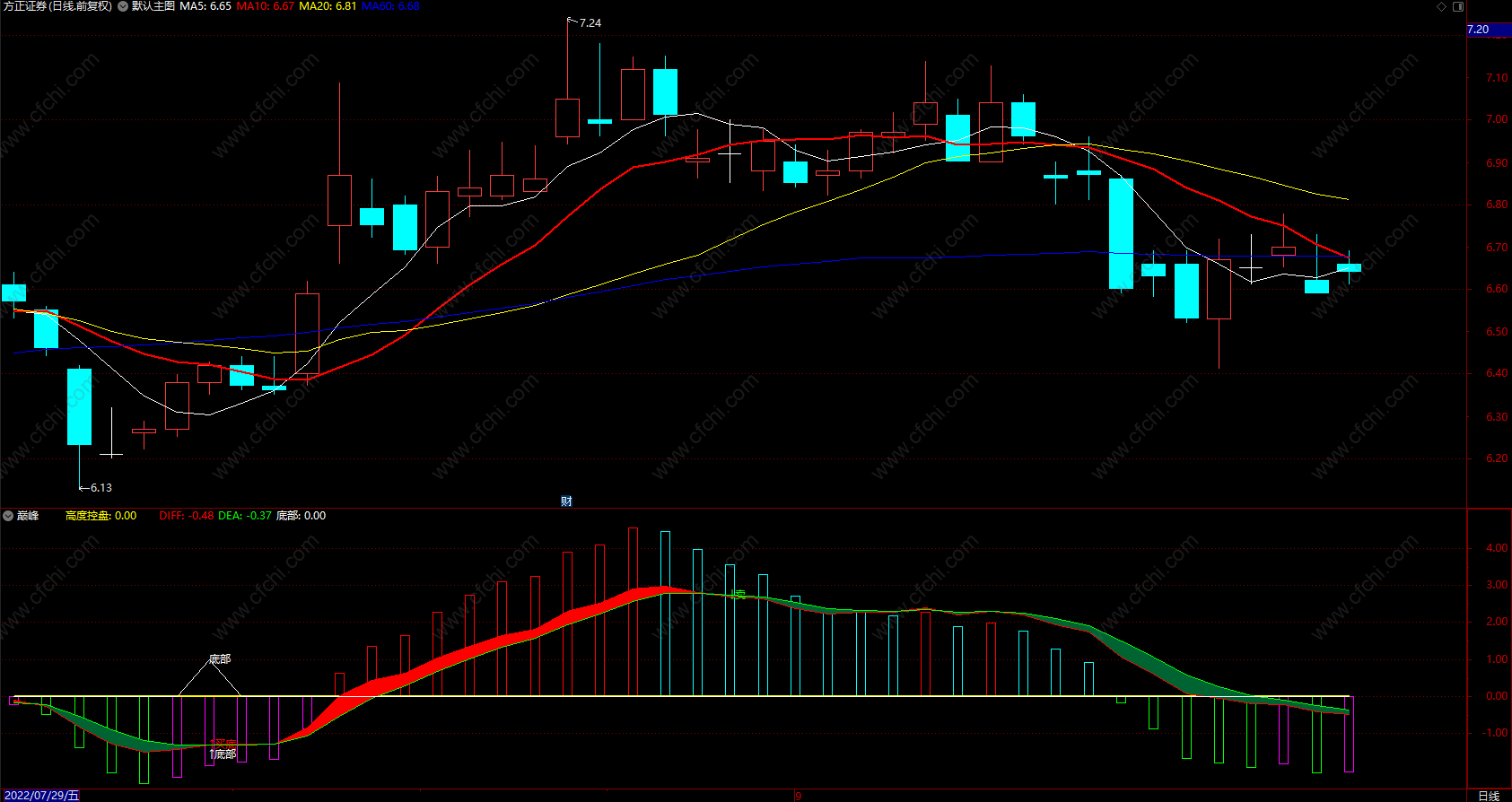This screenshot has width=1512, height=802.
Task: Click the 高度控盘: 0.00 value
Action: point(101,516)
